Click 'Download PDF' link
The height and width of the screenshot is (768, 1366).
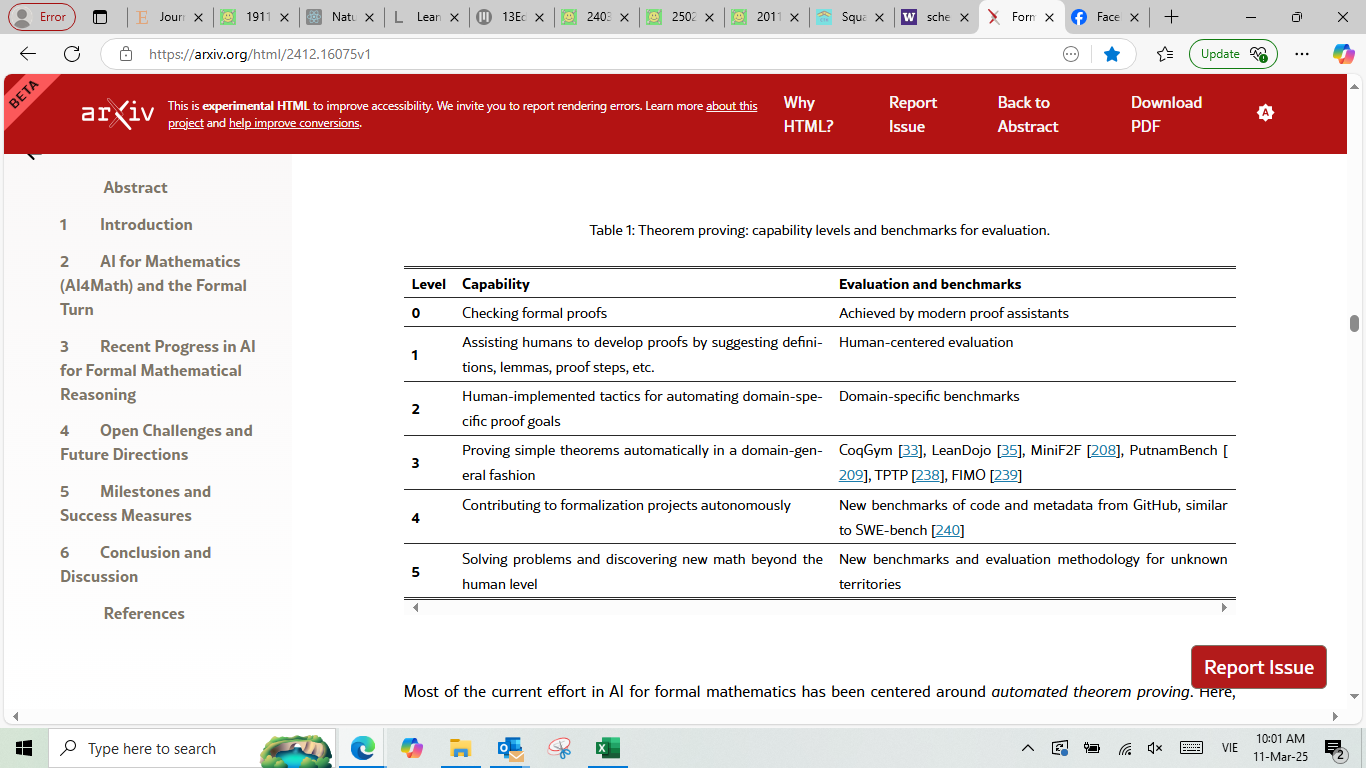pyautogui.click(x=1166, y=114)
